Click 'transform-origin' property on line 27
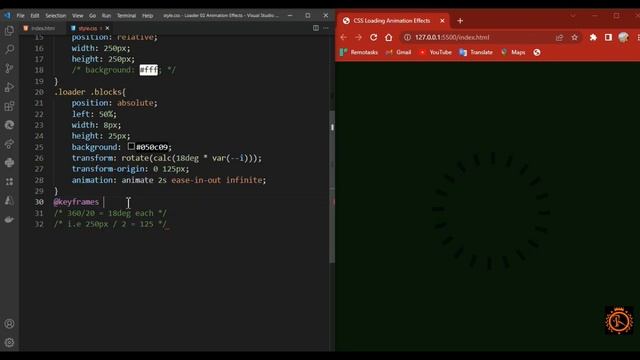Viewport: 640px width, 360px height. (108, 169)
